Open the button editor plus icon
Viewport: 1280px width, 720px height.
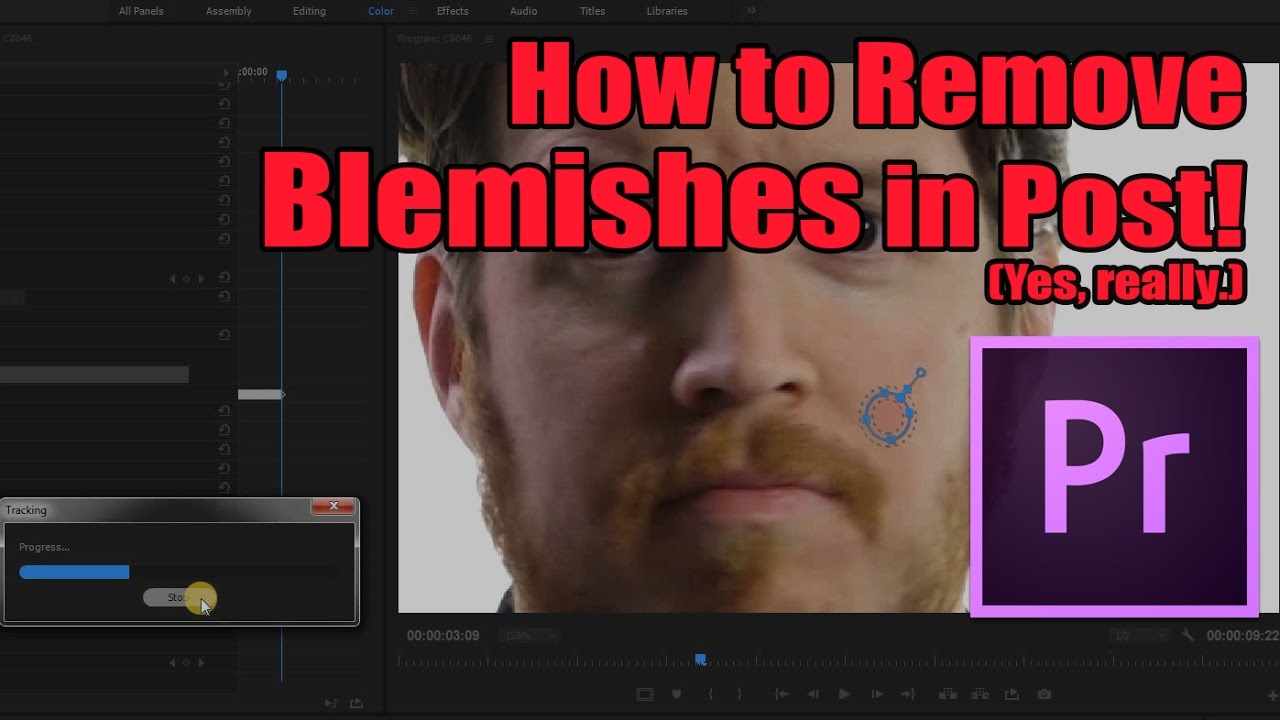pyautogui.click(x=1272, y=695)
